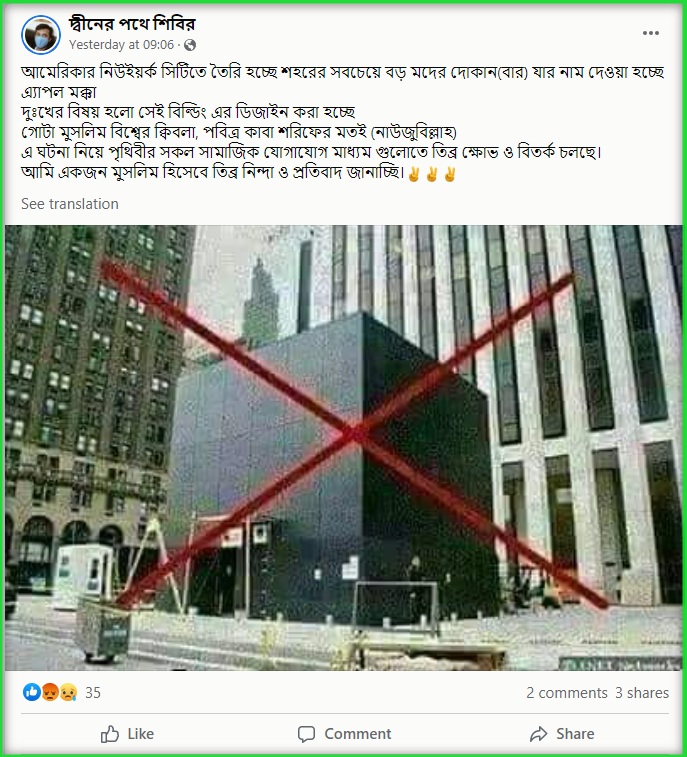The height and width of the screenshot is (757, 687).
Task: Click See translation under the post
Action: click(70, 204)
